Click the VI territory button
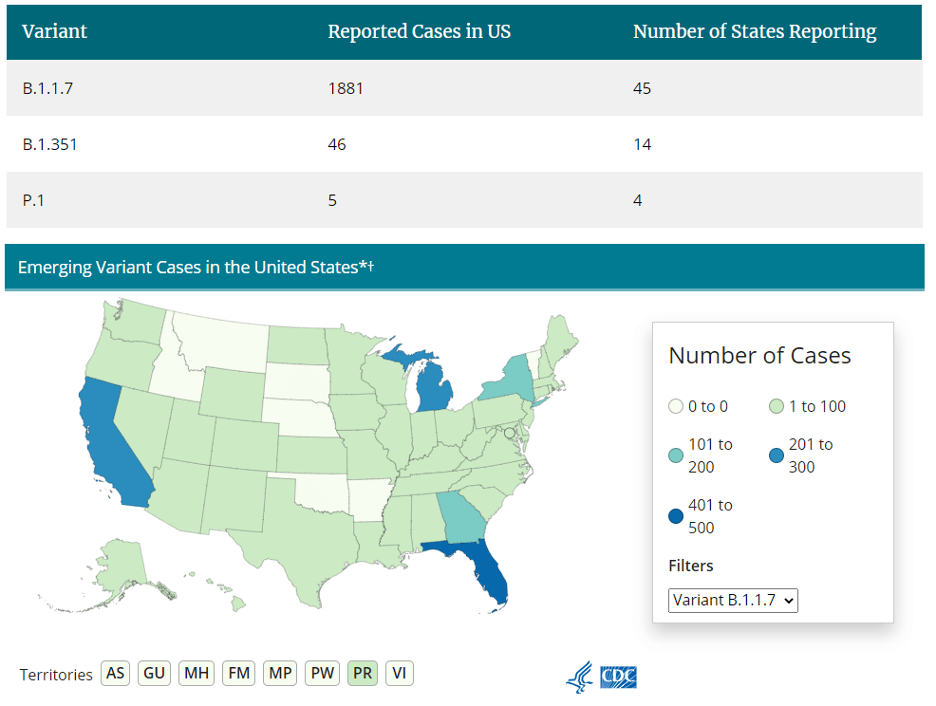The height and width of the screenshot is (706, 936). tap(399, 673)
